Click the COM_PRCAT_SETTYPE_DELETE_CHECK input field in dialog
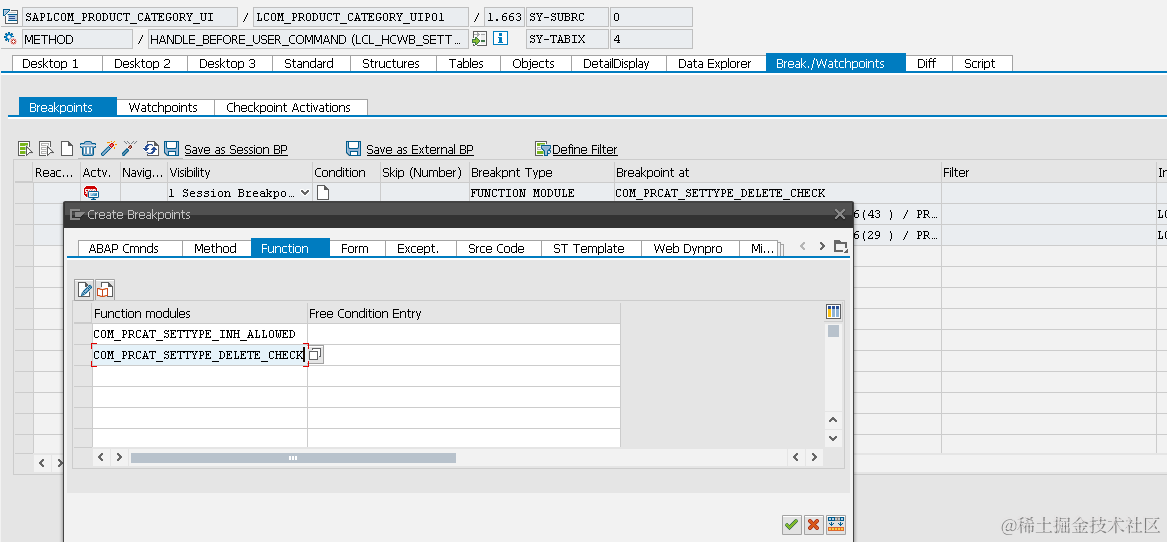 pyautogui.click(x=199, y=355)
